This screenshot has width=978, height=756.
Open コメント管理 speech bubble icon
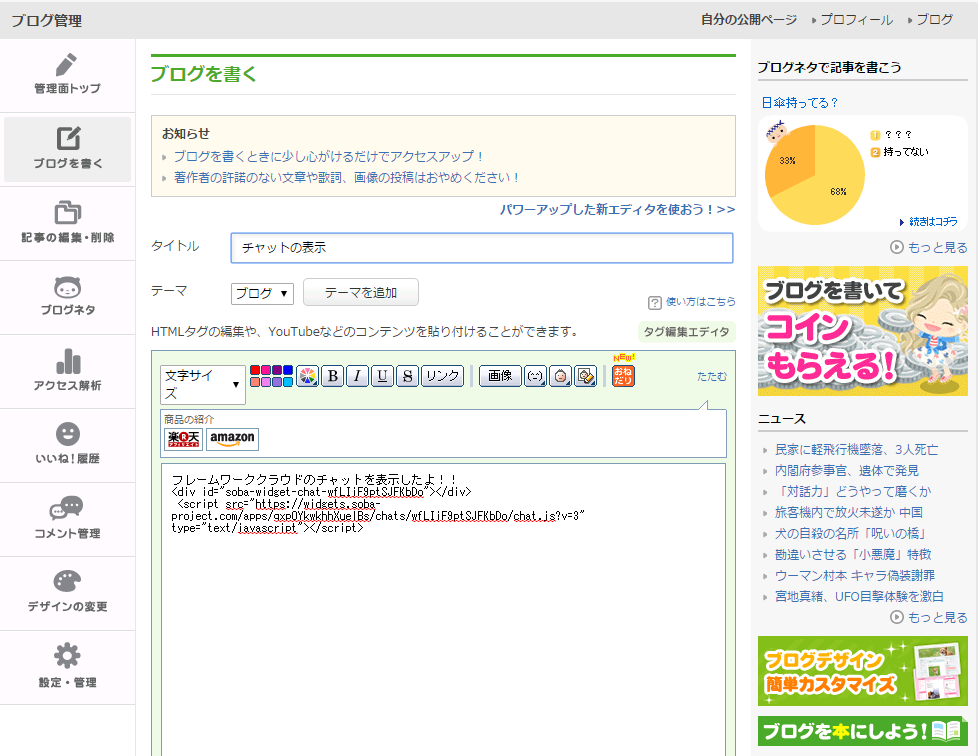pyautogui.click(x=67, y=508)
